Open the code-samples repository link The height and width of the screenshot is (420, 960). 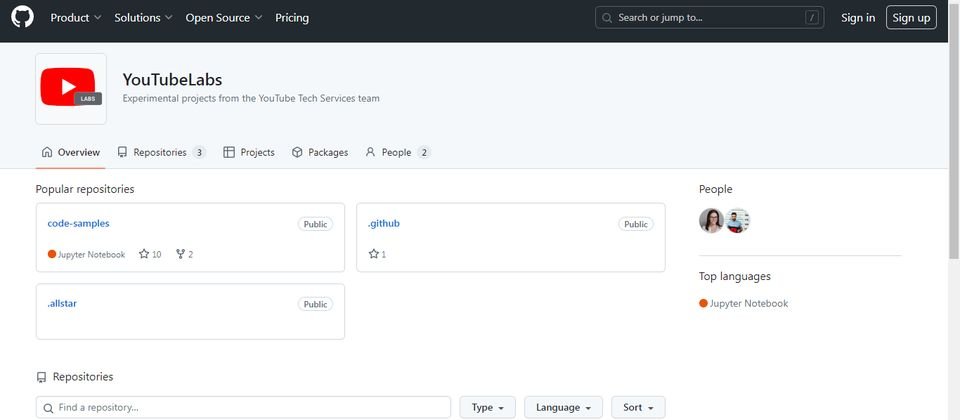(78, 223)
